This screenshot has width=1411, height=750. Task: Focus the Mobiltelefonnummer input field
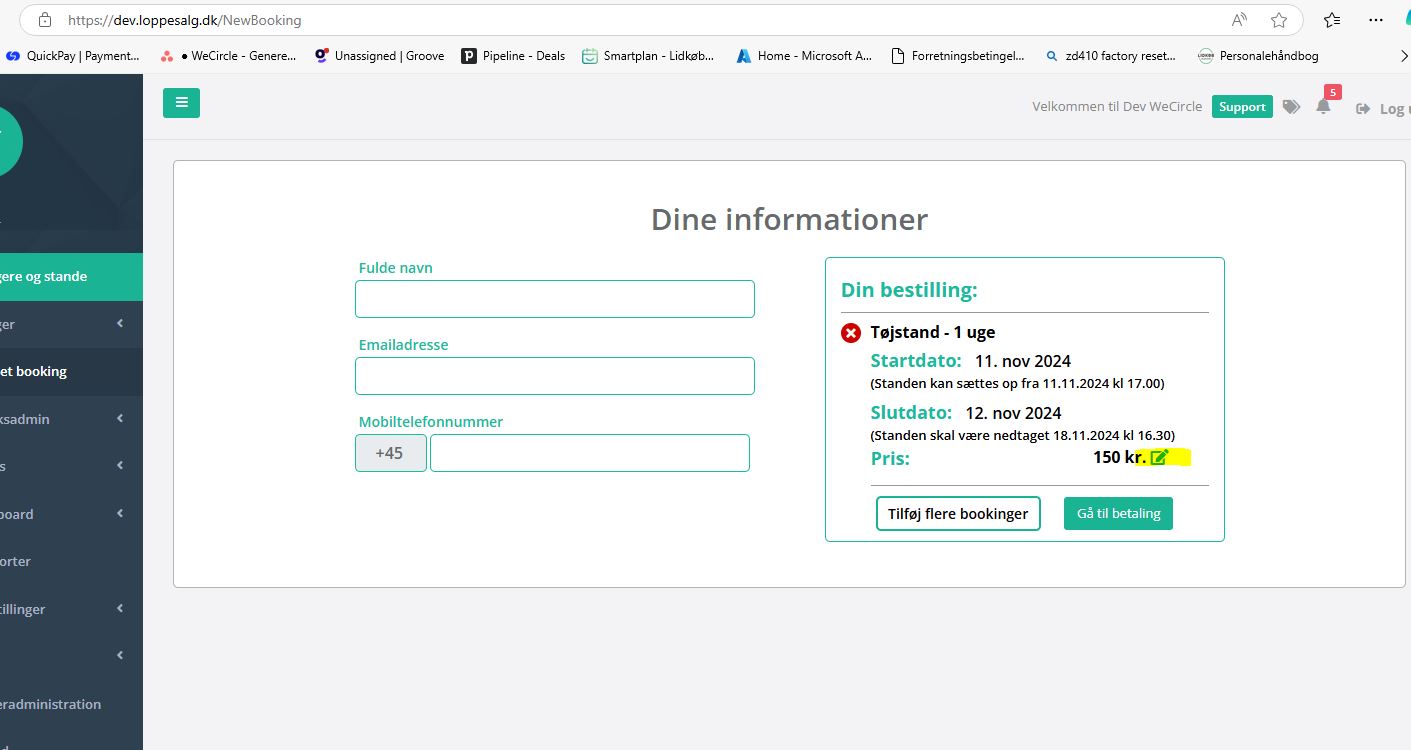tap(590, 453)
